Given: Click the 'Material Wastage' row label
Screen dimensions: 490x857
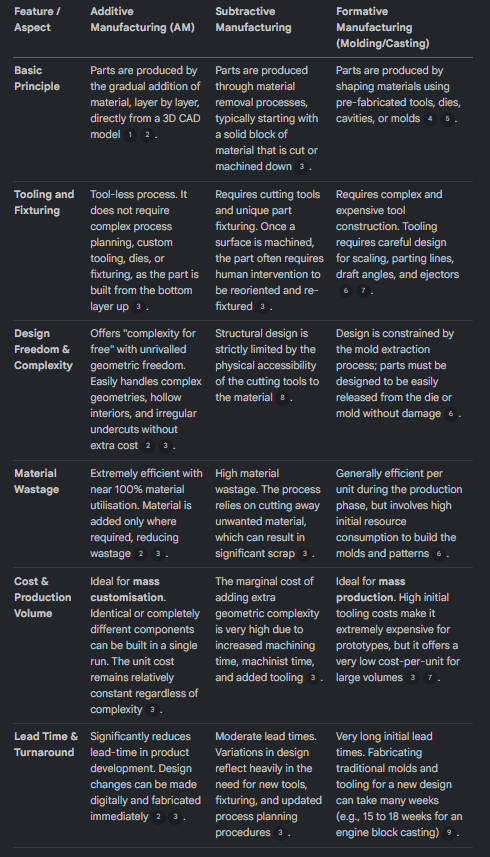Looking at the screenshot, I should click(x=37, y=481).
